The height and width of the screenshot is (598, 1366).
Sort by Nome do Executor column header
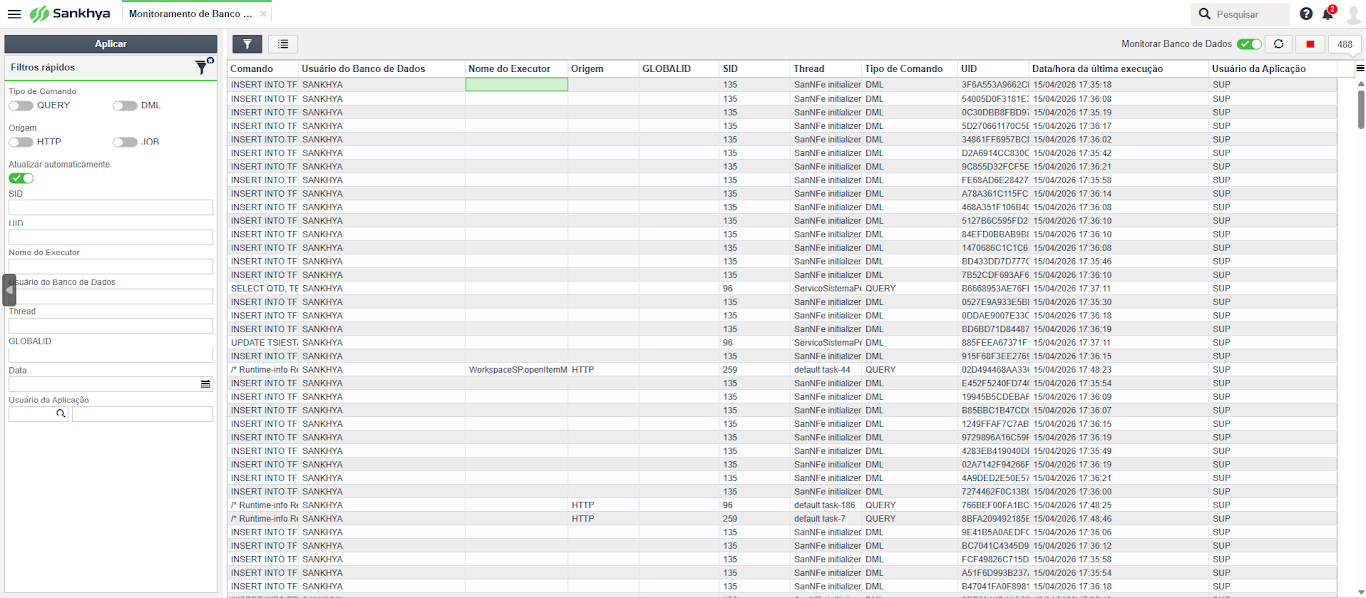pos(516,69)
